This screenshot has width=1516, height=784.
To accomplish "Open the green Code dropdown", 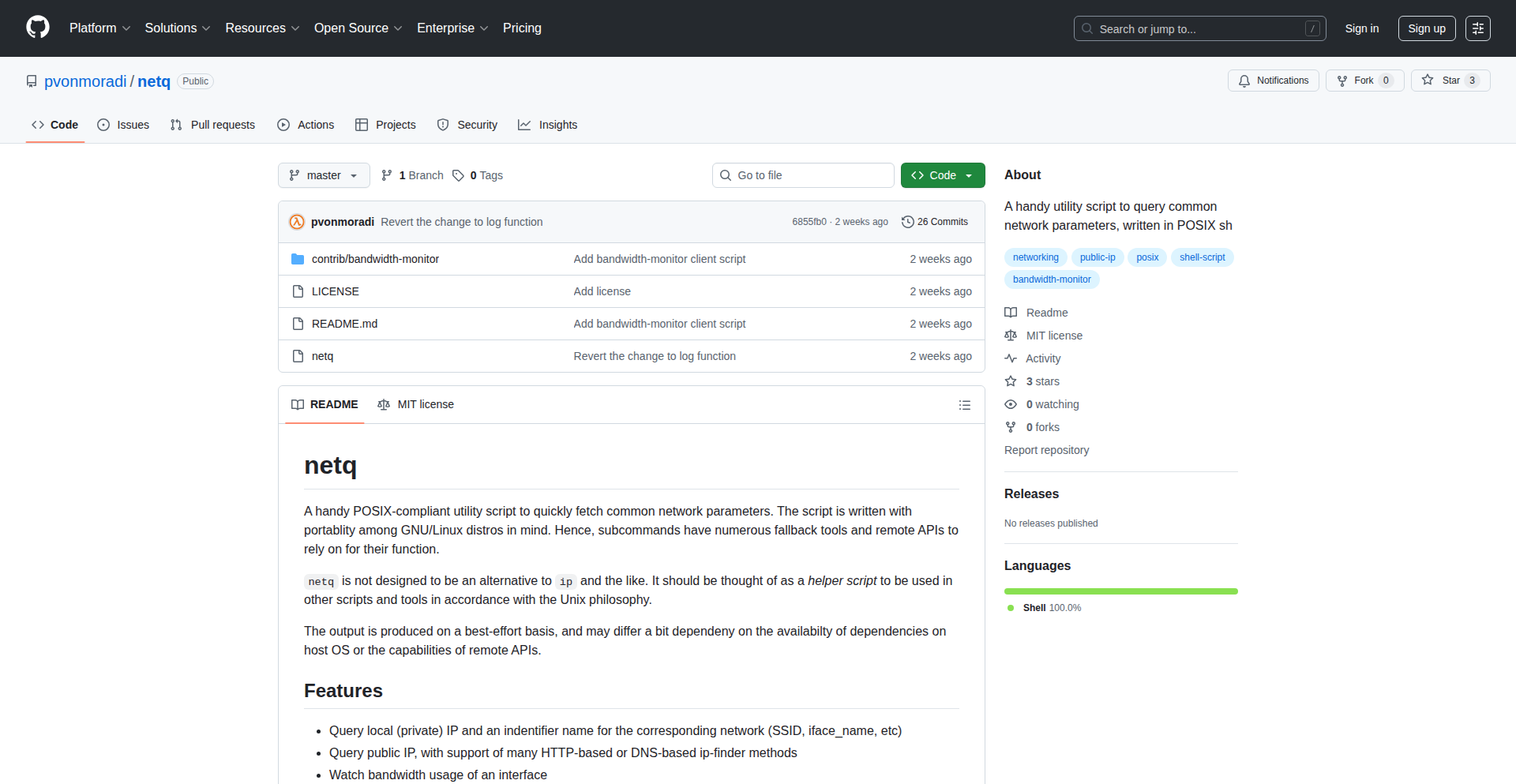I will (942, 175).
